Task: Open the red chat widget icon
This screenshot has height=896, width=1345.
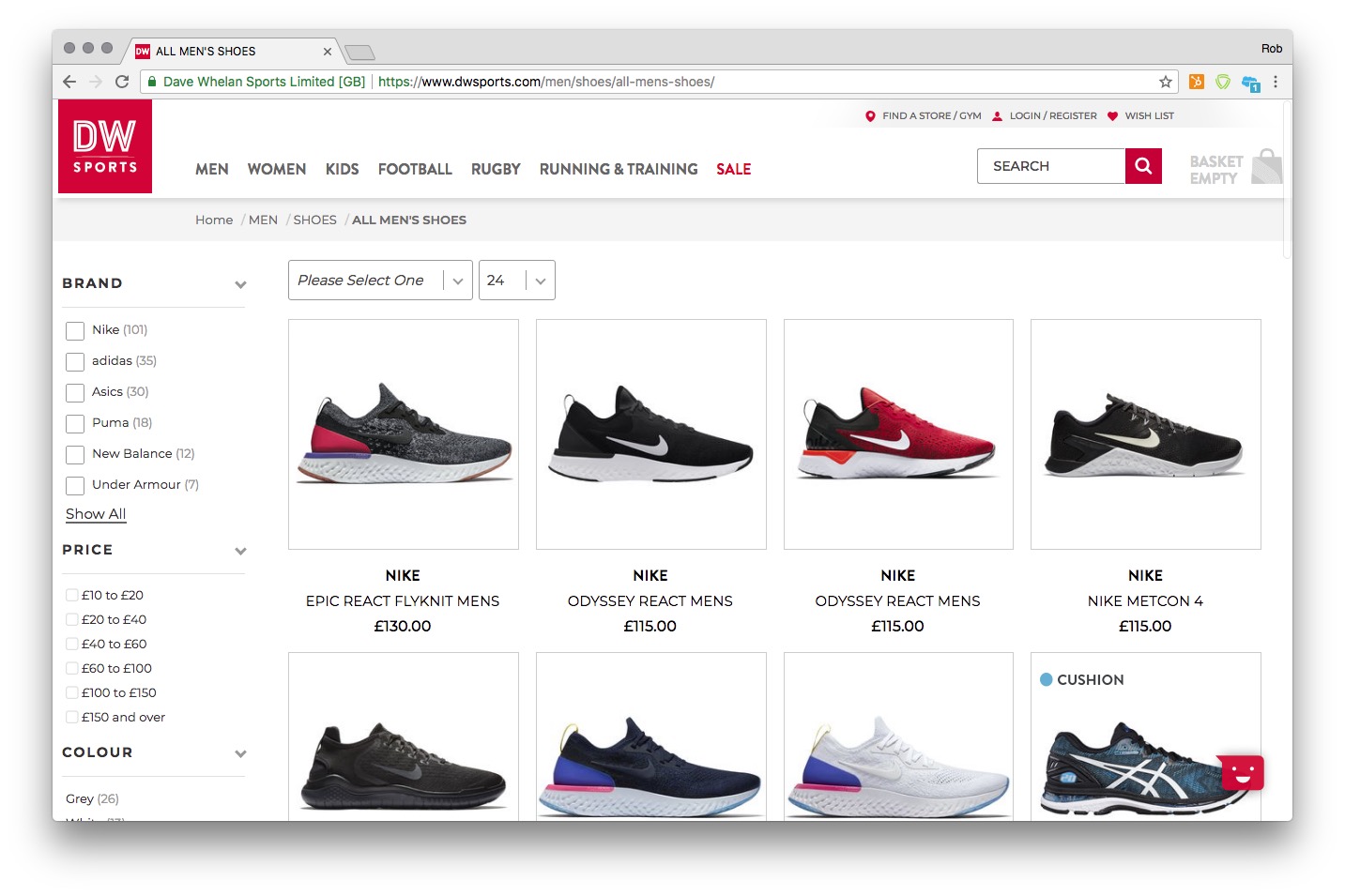Action: (1242, 773)
